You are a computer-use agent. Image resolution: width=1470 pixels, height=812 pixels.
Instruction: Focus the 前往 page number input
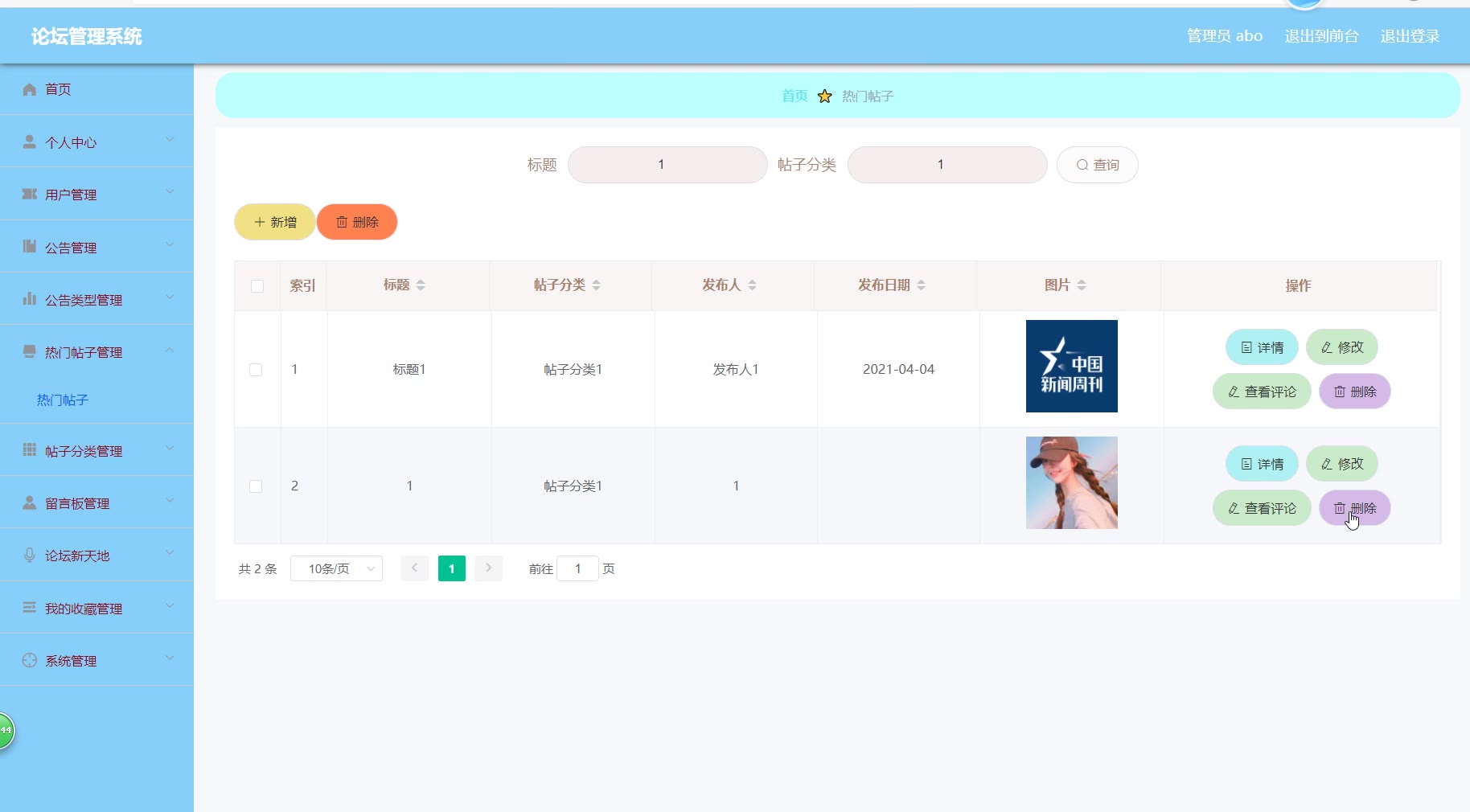point(577,568)
